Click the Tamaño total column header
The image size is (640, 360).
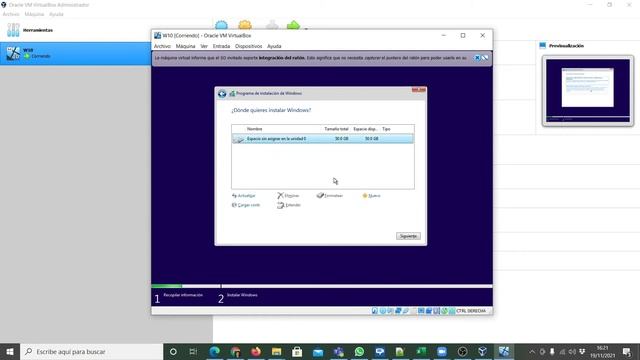point(336,129)
